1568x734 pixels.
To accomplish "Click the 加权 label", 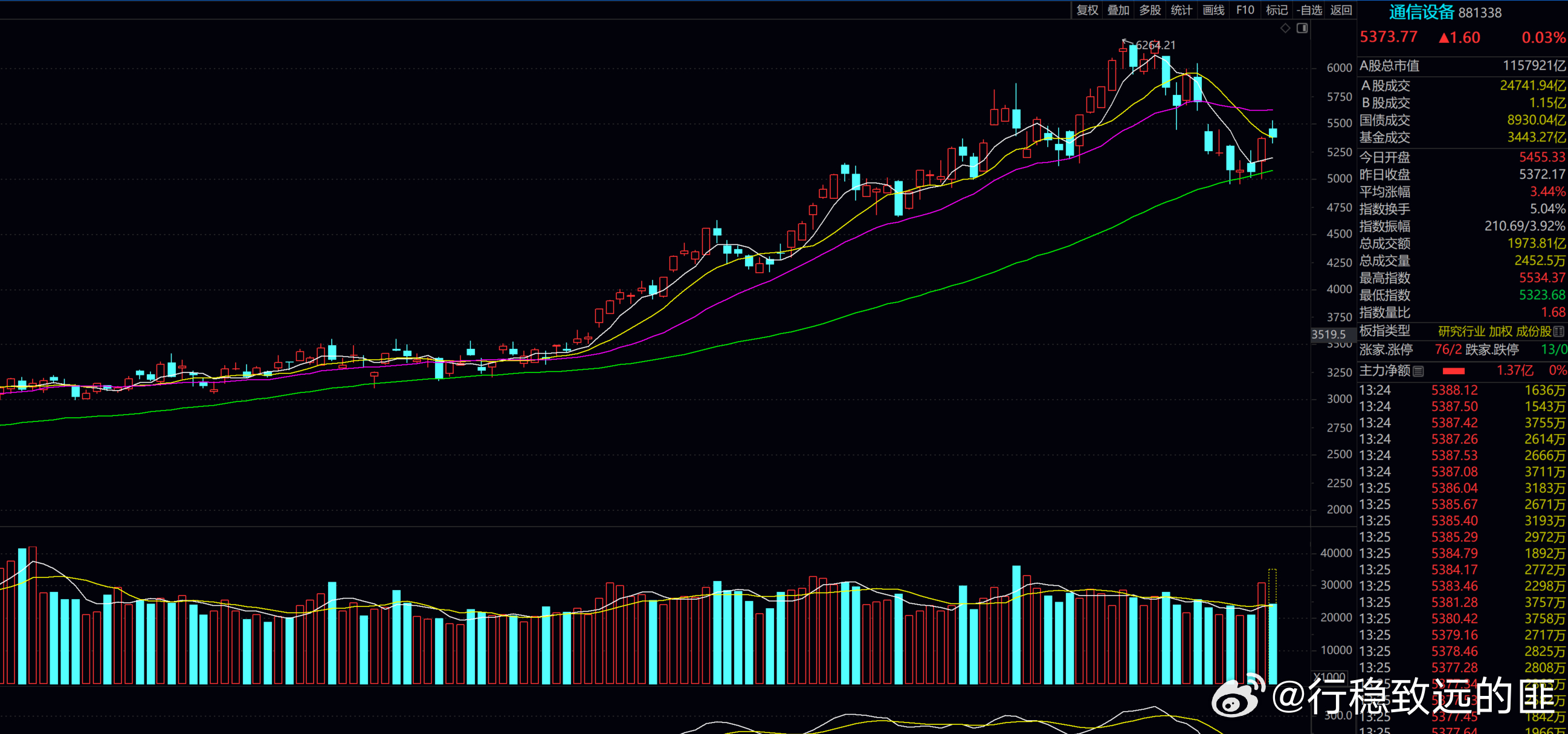I will (1500, 331).
